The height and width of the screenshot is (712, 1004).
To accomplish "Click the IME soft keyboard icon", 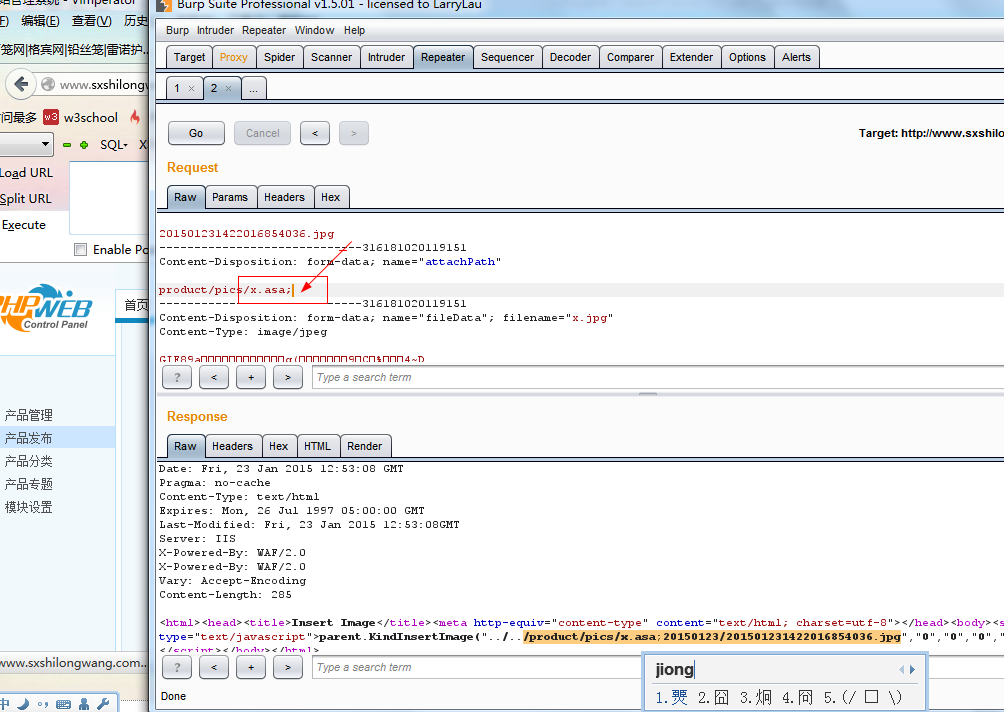I will [63, 704].
